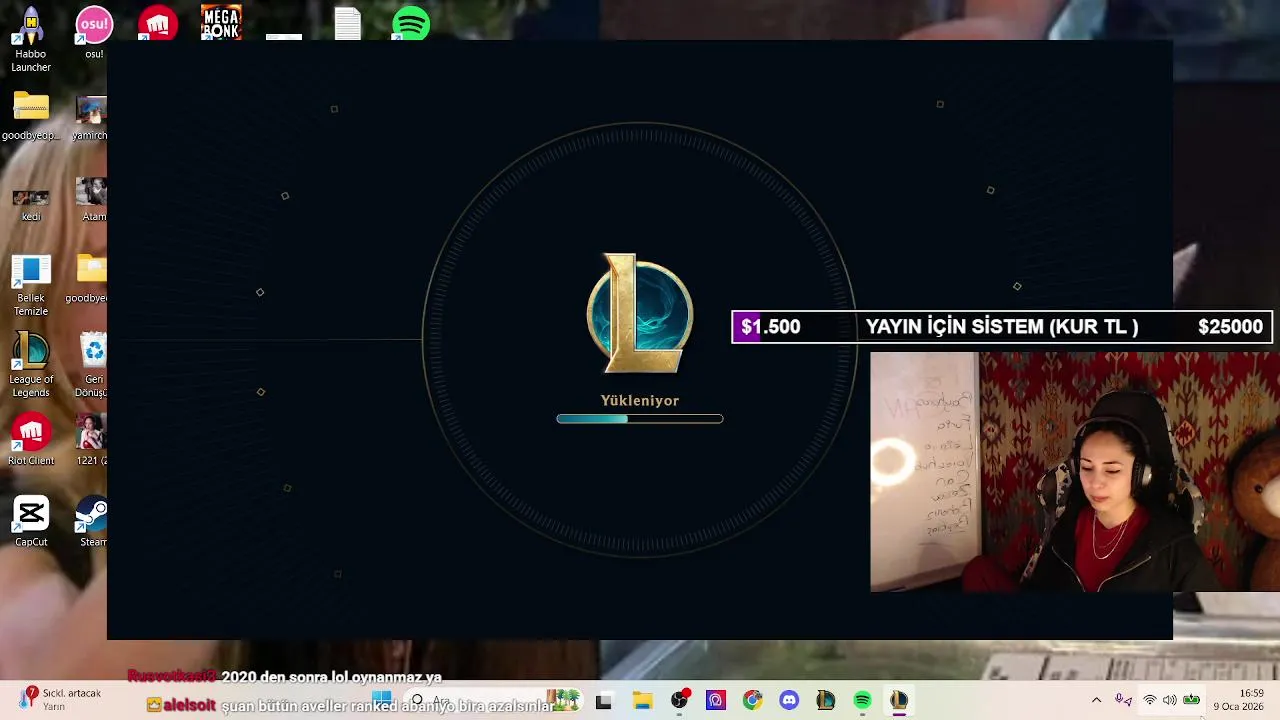Click the Yükleniyor loading text
This screenshot has width=1280, height=720.
[639, 400]
